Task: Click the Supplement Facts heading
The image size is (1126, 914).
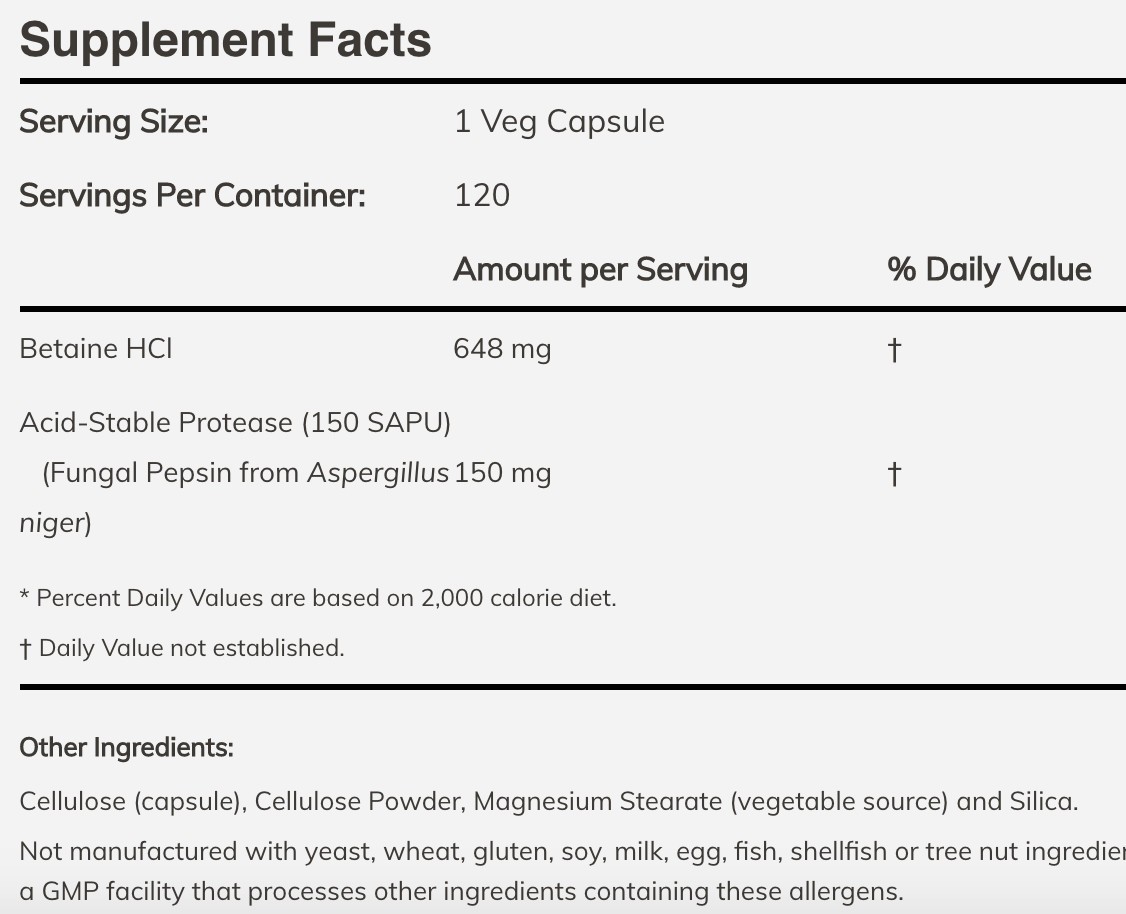Action: point(225,39)
